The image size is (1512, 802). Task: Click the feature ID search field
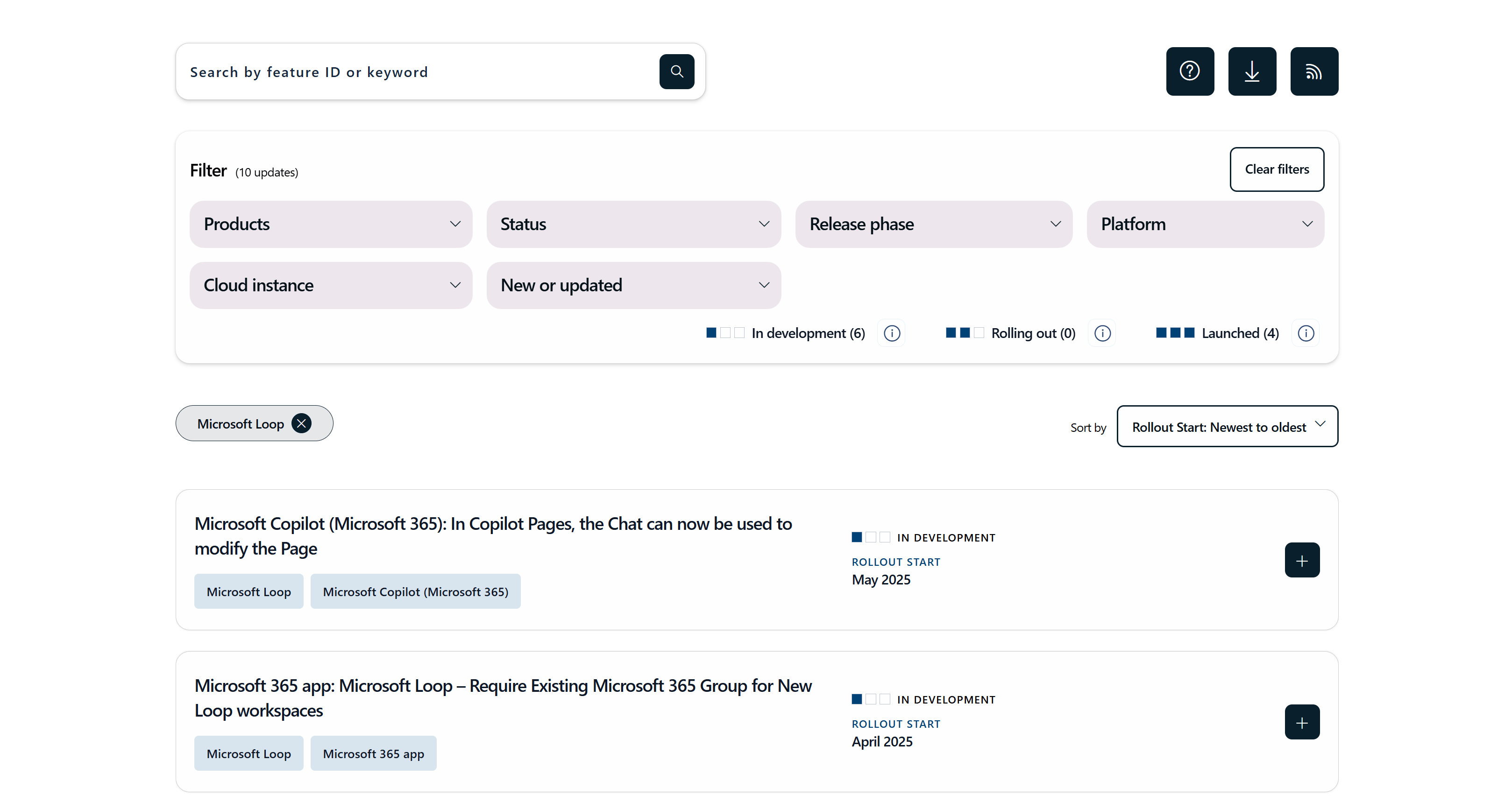click(x=411, y=71)
